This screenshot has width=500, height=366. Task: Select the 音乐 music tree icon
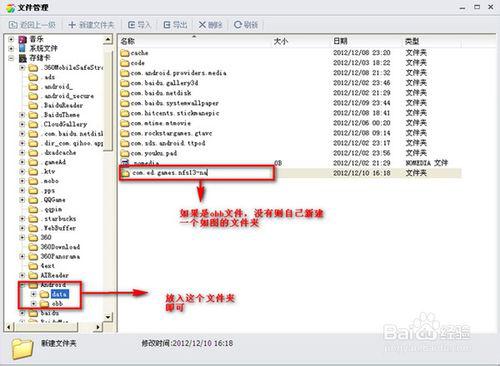23,39
